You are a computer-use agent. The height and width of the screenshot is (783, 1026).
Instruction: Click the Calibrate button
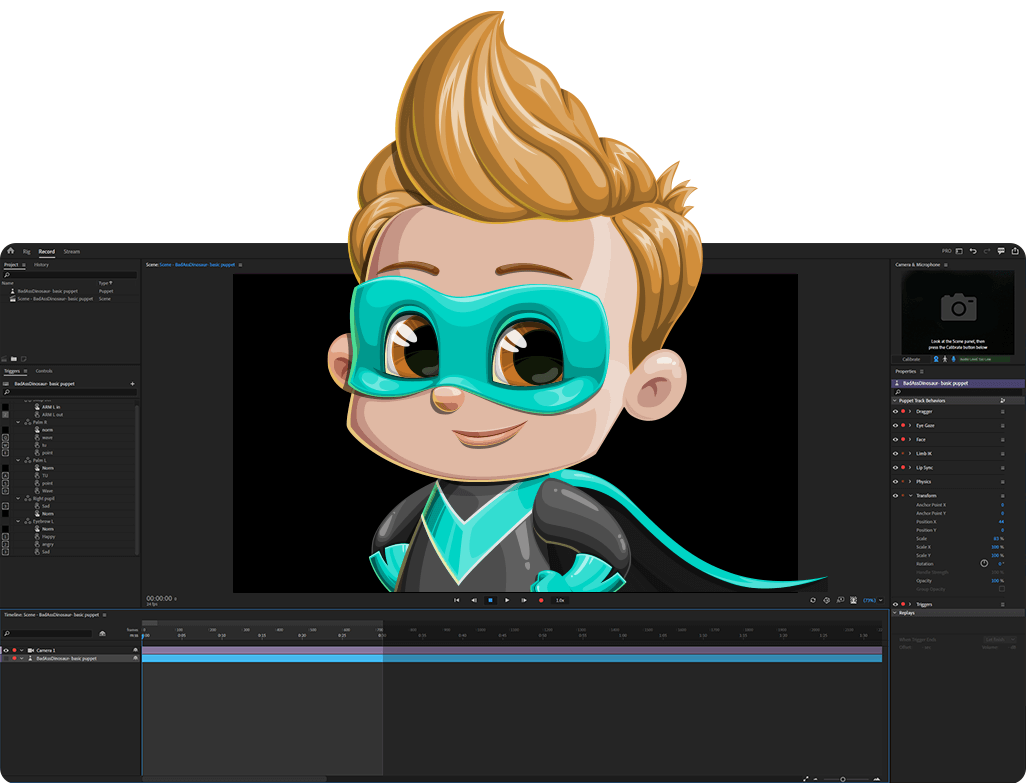912,359
